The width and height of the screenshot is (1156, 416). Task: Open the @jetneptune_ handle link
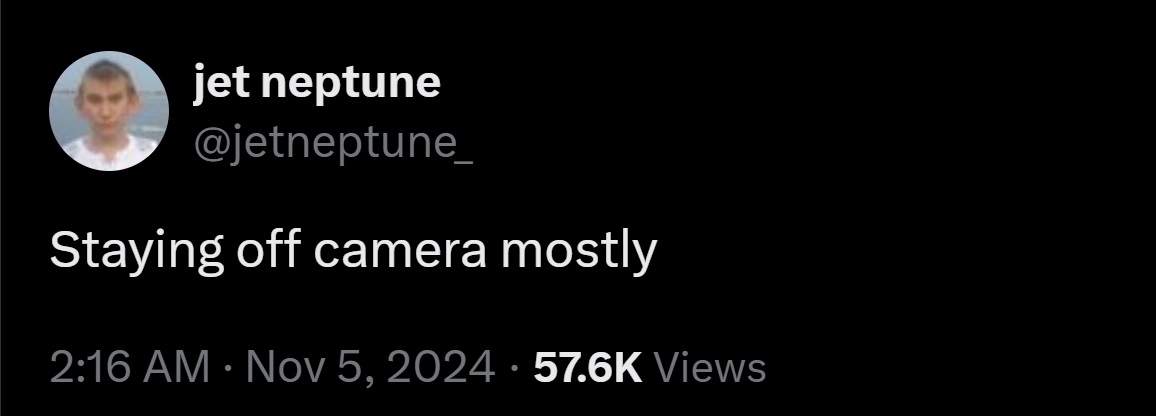(x=333, y=142)
